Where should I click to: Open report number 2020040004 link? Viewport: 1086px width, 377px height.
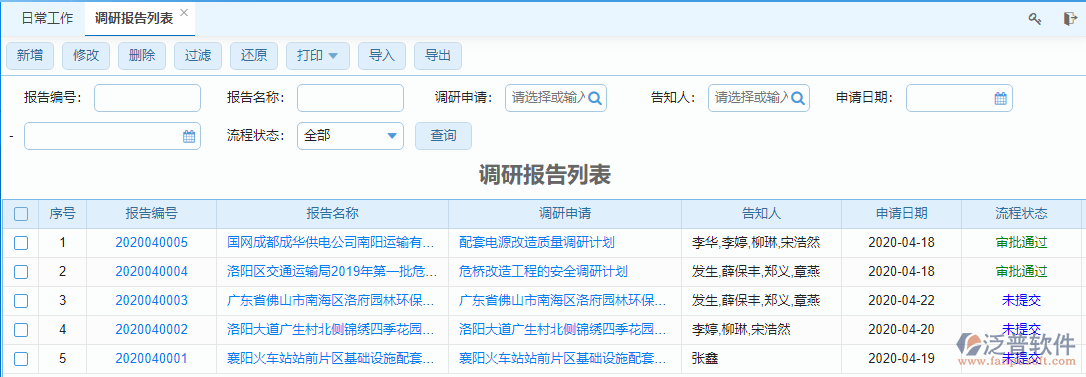(152, 272)
